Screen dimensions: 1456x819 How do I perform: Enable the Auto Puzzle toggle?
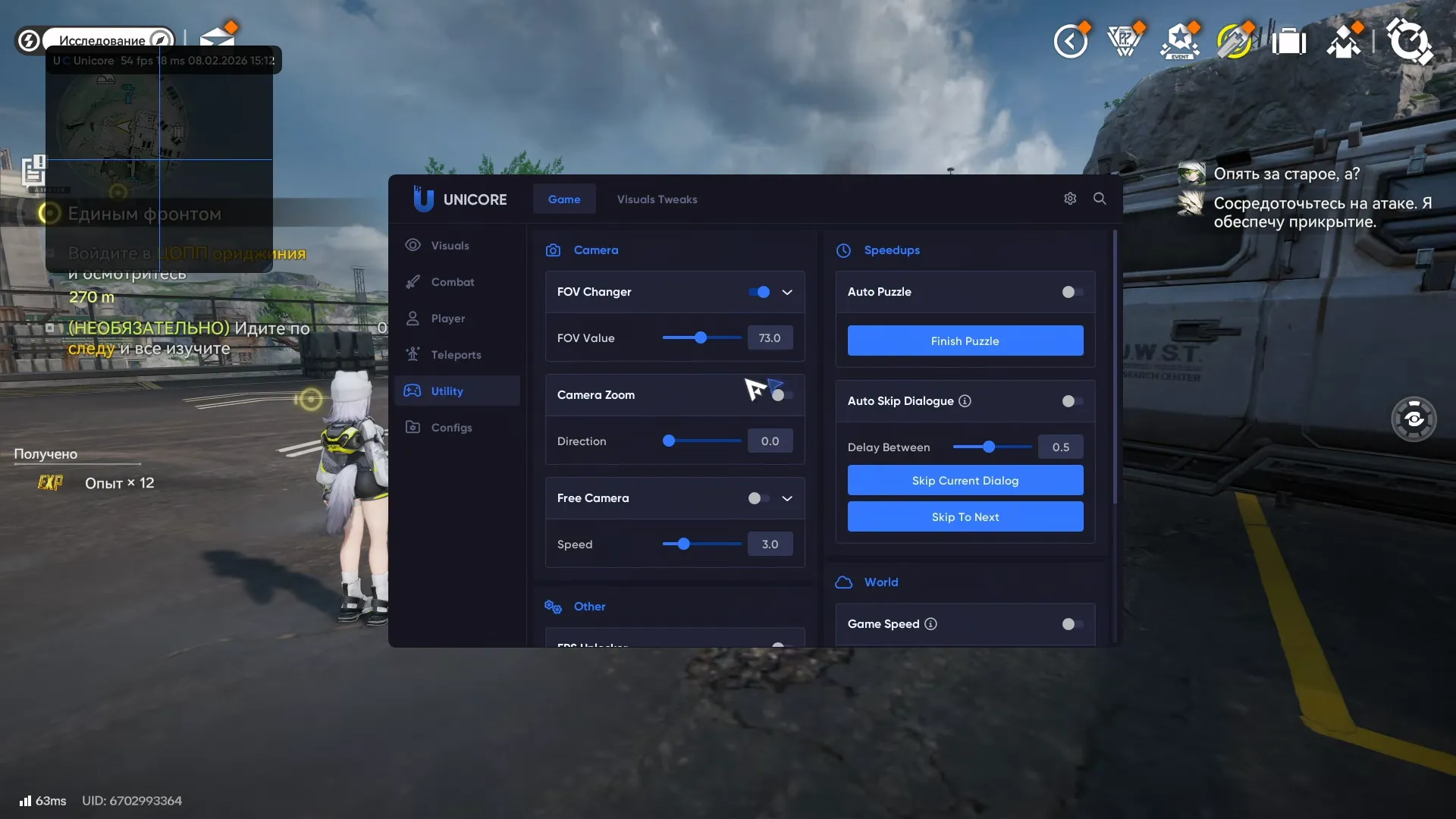coord(1072,292)
